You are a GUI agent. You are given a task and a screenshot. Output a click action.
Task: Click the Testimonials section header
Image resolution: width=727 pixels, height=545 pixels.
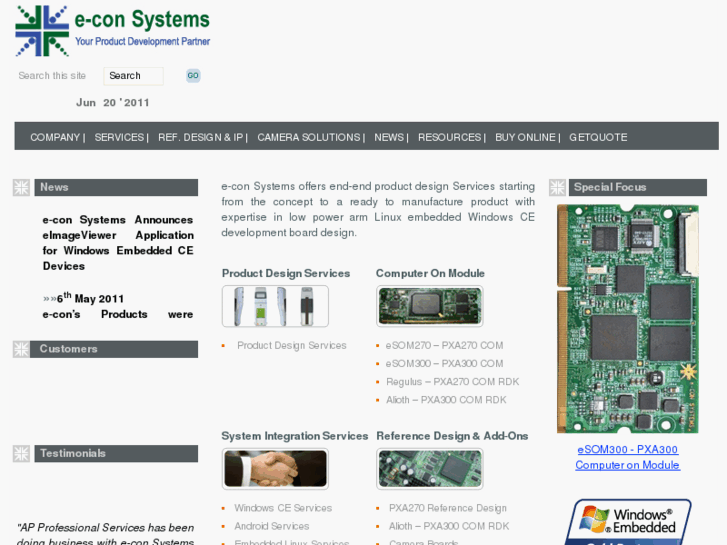pos(116,454)
